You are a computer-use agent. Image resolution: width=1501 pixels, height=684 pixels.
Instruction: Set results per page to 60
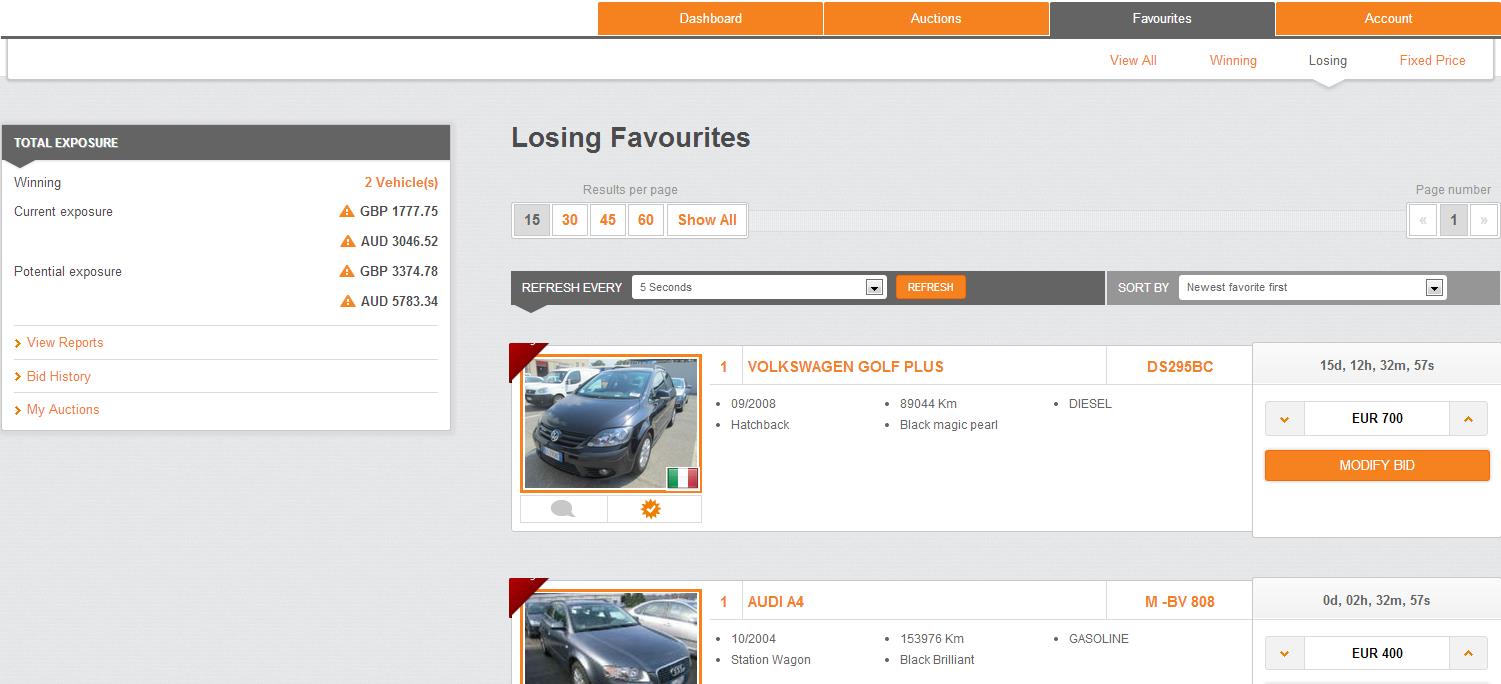point(646,220)
